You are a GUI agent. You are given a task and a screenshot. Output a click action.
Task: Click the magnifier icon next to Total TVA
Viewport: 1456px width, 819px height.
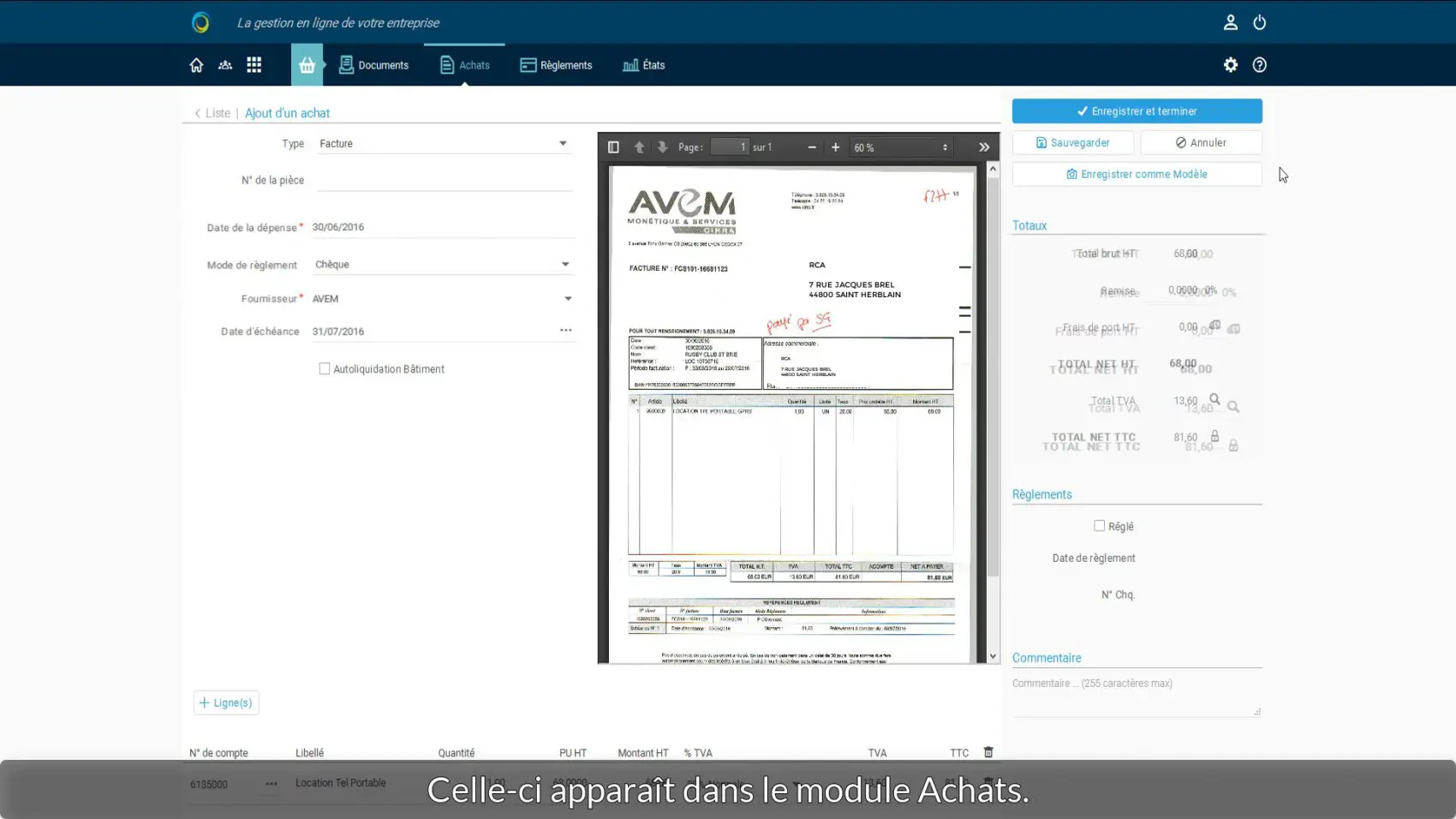coord(1214,399)
